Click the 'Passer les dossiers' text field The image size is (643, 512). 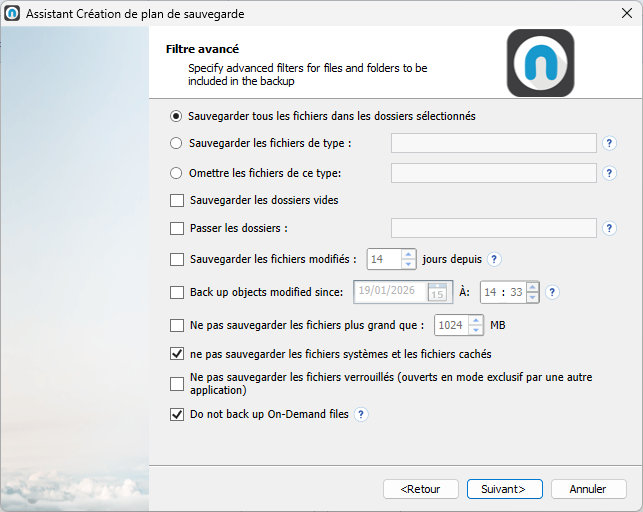[x=493, y=229]
